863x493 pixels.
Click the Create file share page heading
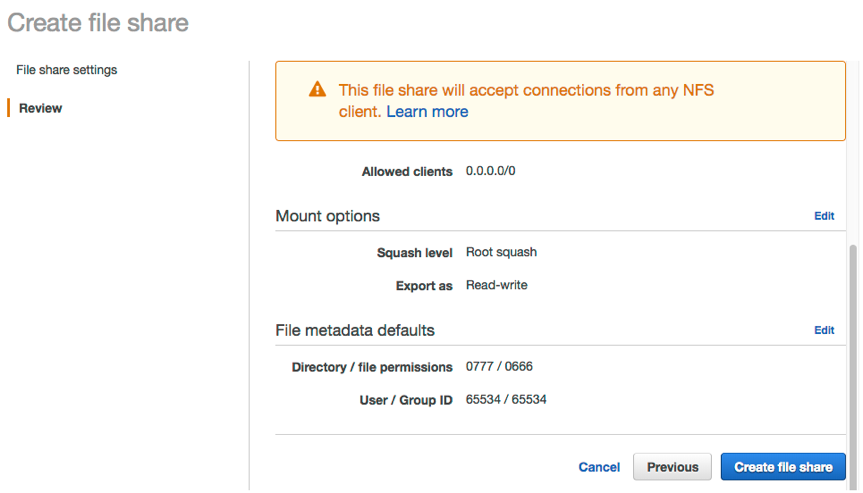pyautogui.click(x=98, y=23)
